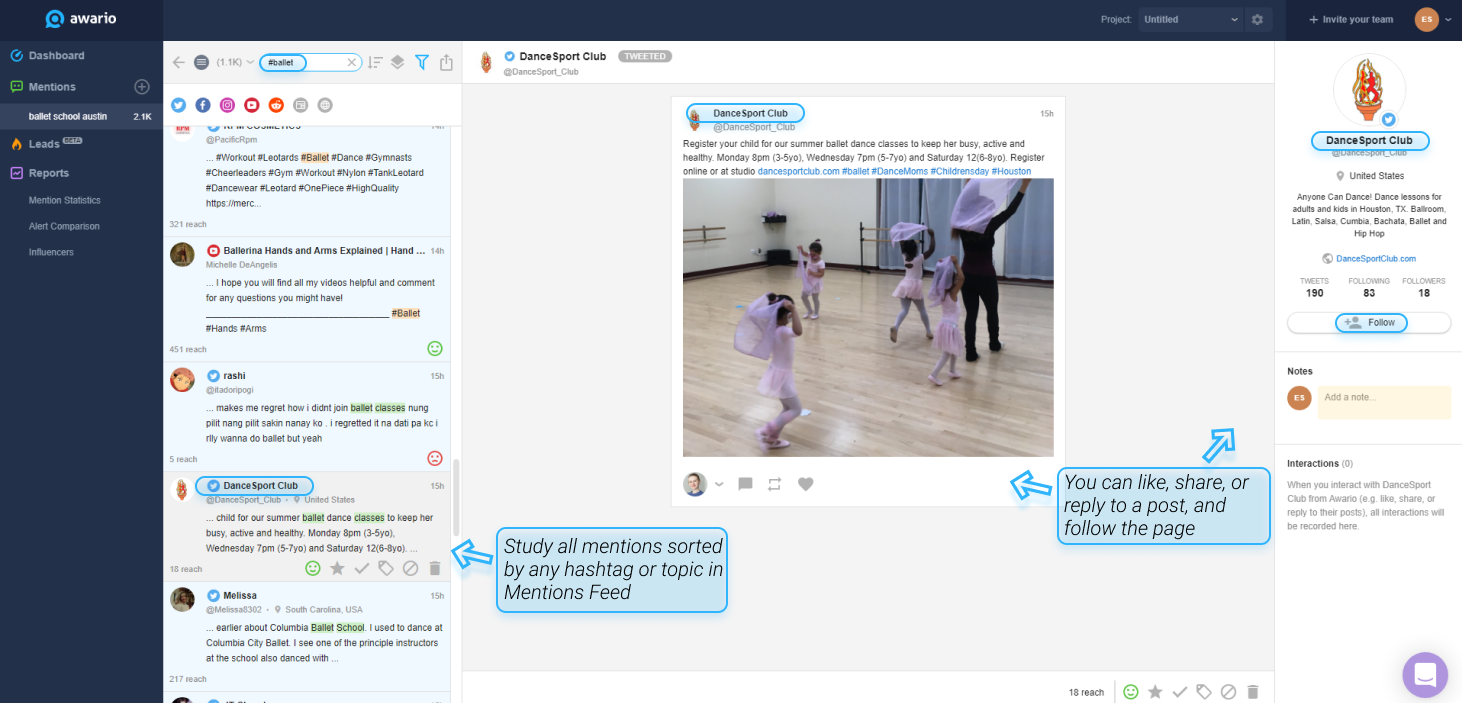The width and height of the screenshot is (1462, 703).
Task: Toggle the Reddit source filter
Action: click(276, 105)
